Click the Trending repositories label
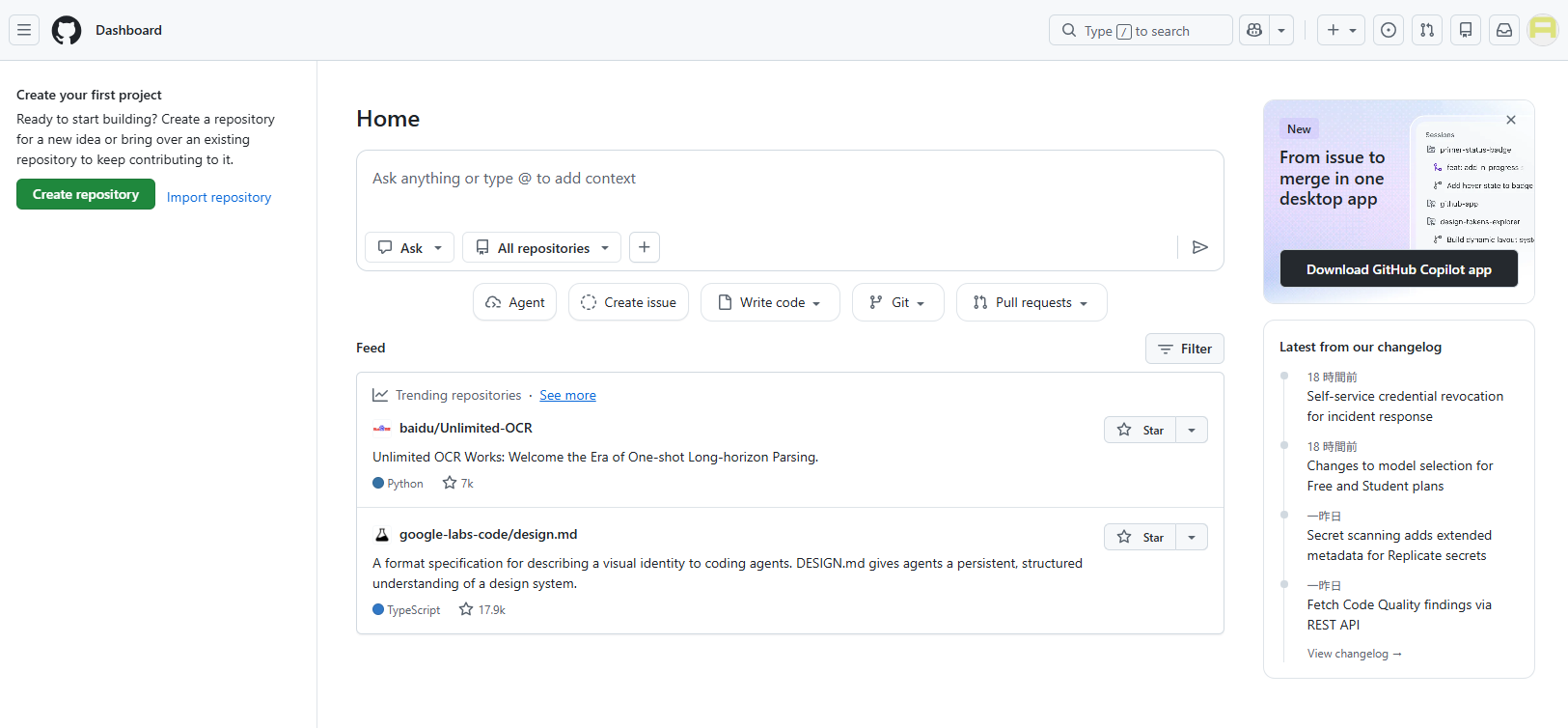Screen dimensions: 1568x728 tap(458, 395)
